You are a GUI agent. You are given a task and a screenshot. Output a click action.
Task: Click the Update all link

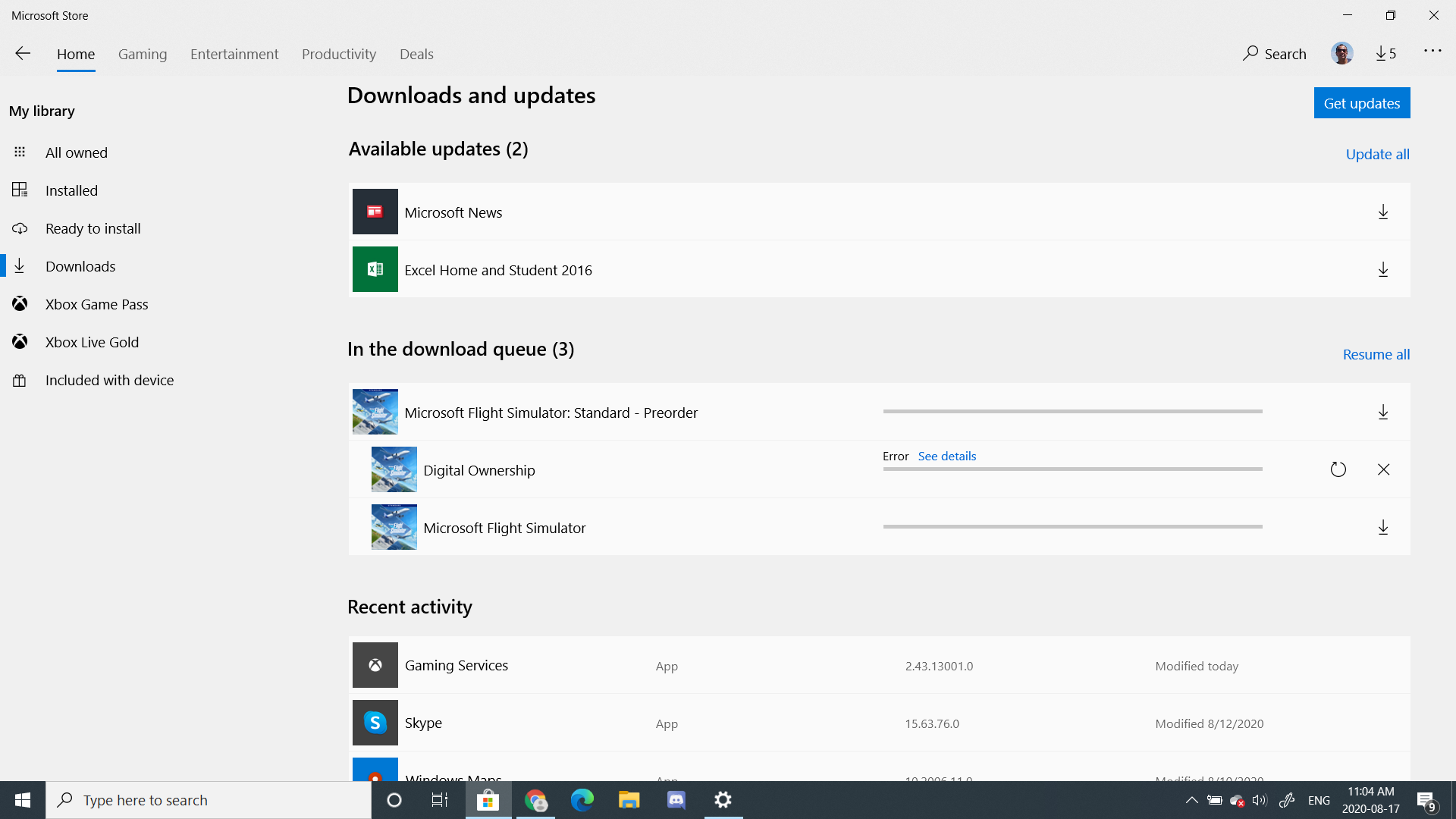[1377, 154]
